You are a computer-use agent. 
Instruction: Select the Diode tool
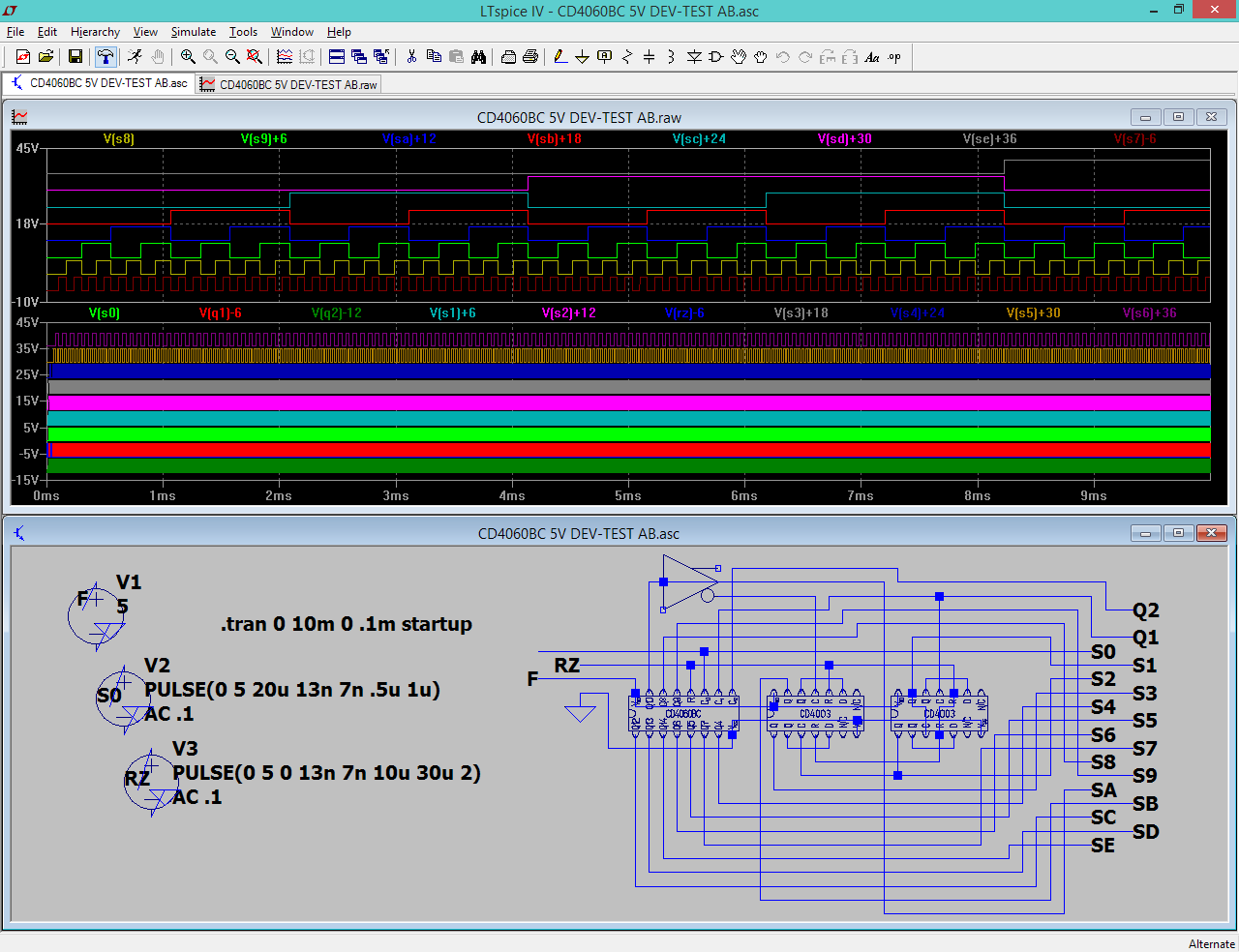(694, 57)
